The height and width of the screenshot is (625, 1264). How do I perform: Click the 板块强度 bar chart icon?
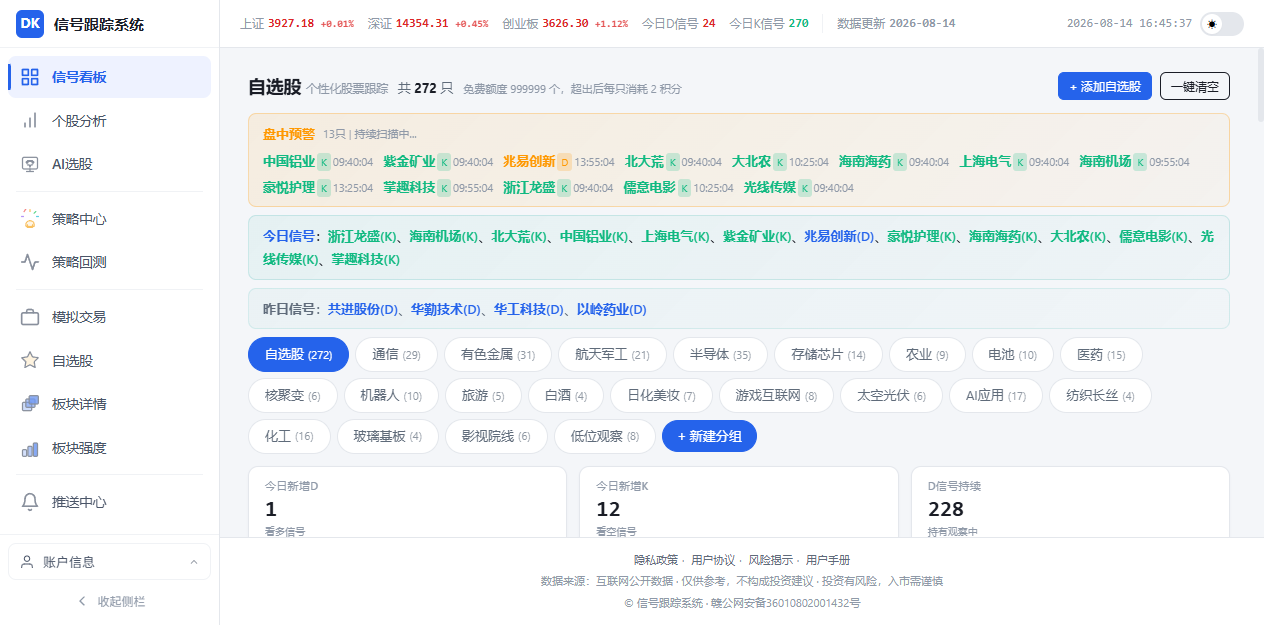coord(30,448)
